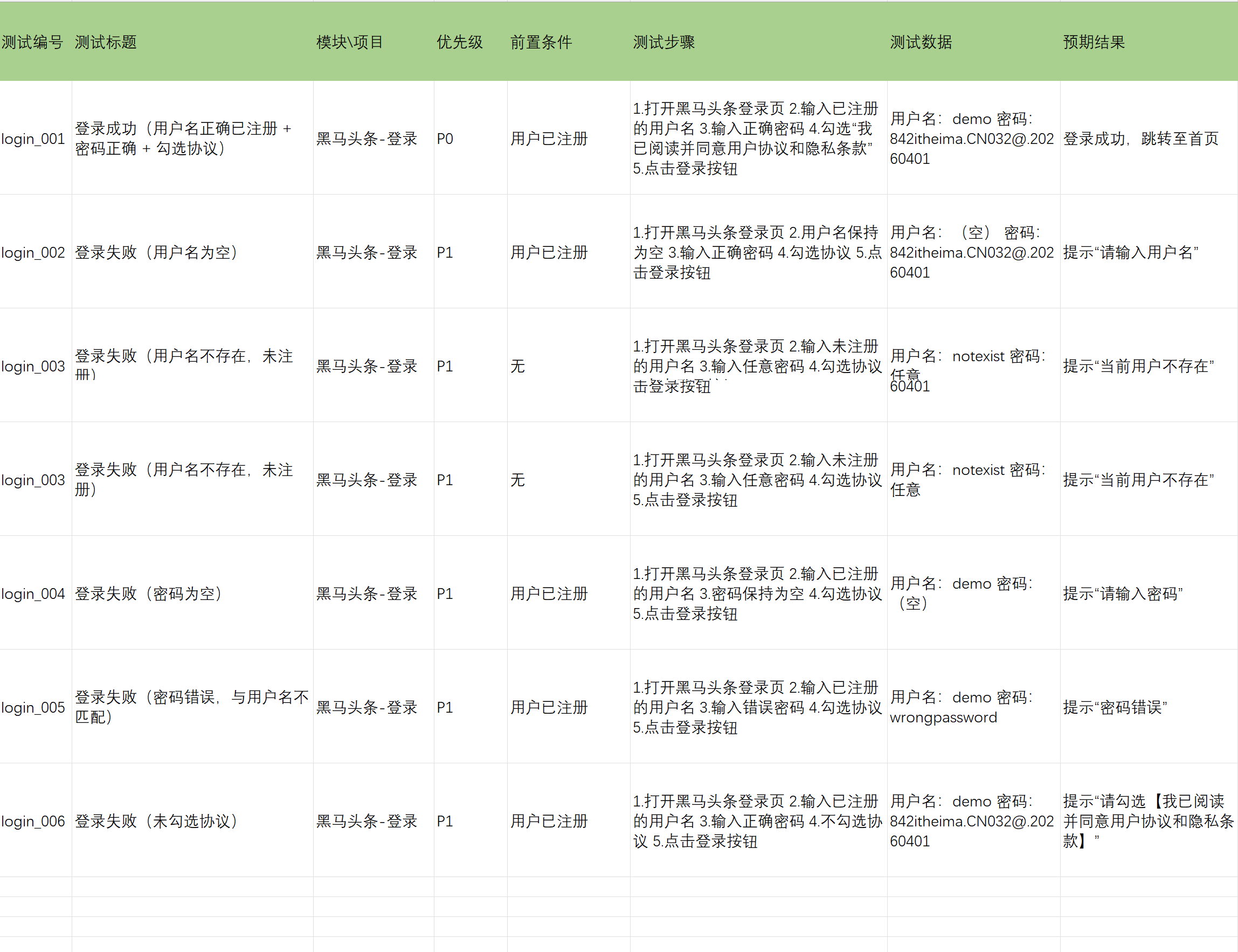Select 黑马头条-登录 in the login_001 row
The width and height of the screenshot is (1238, 952).
374,138
